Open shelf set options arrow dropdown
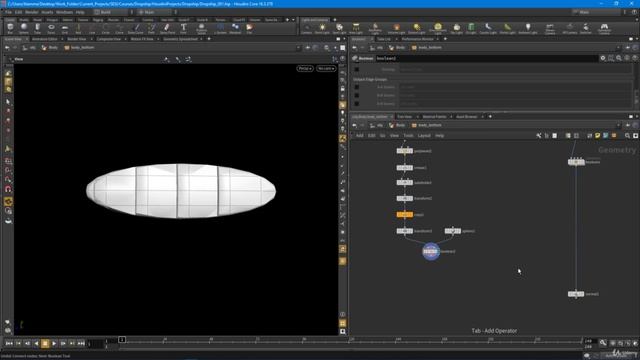This screenshot has height=360, width=640. [293, 20]
